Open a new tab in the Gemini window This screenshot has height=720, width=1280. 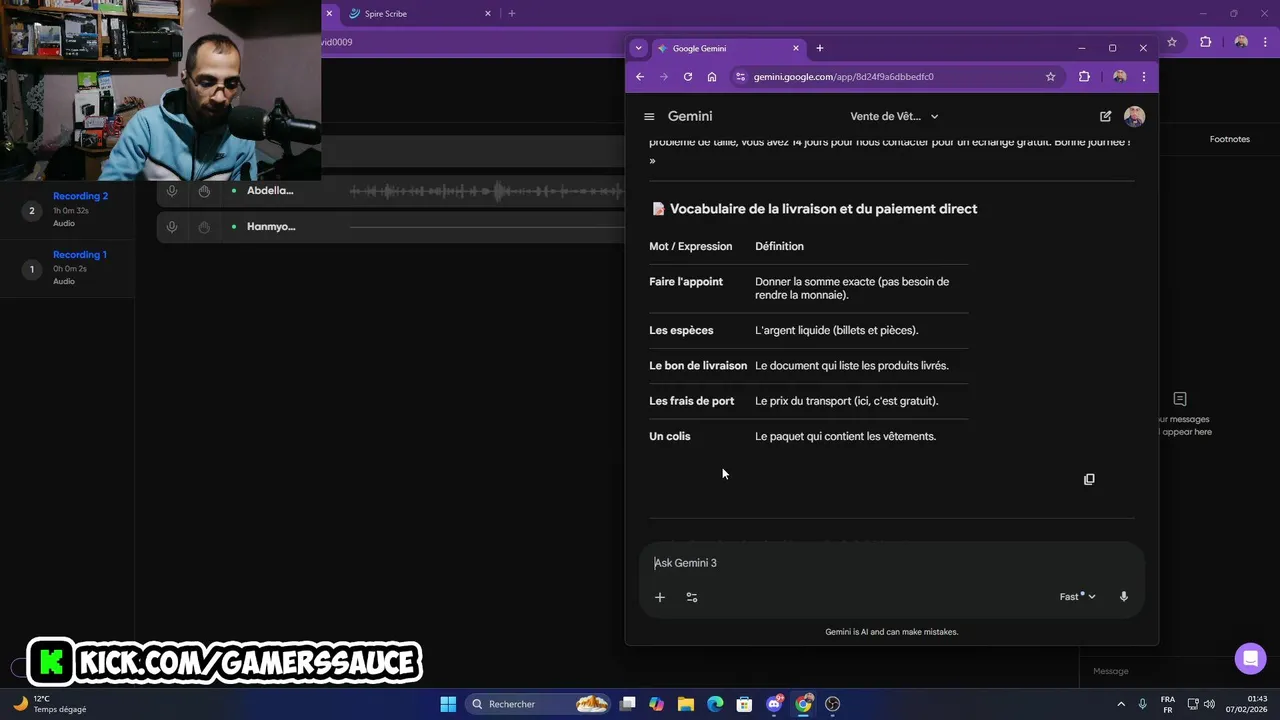point(820,48)
